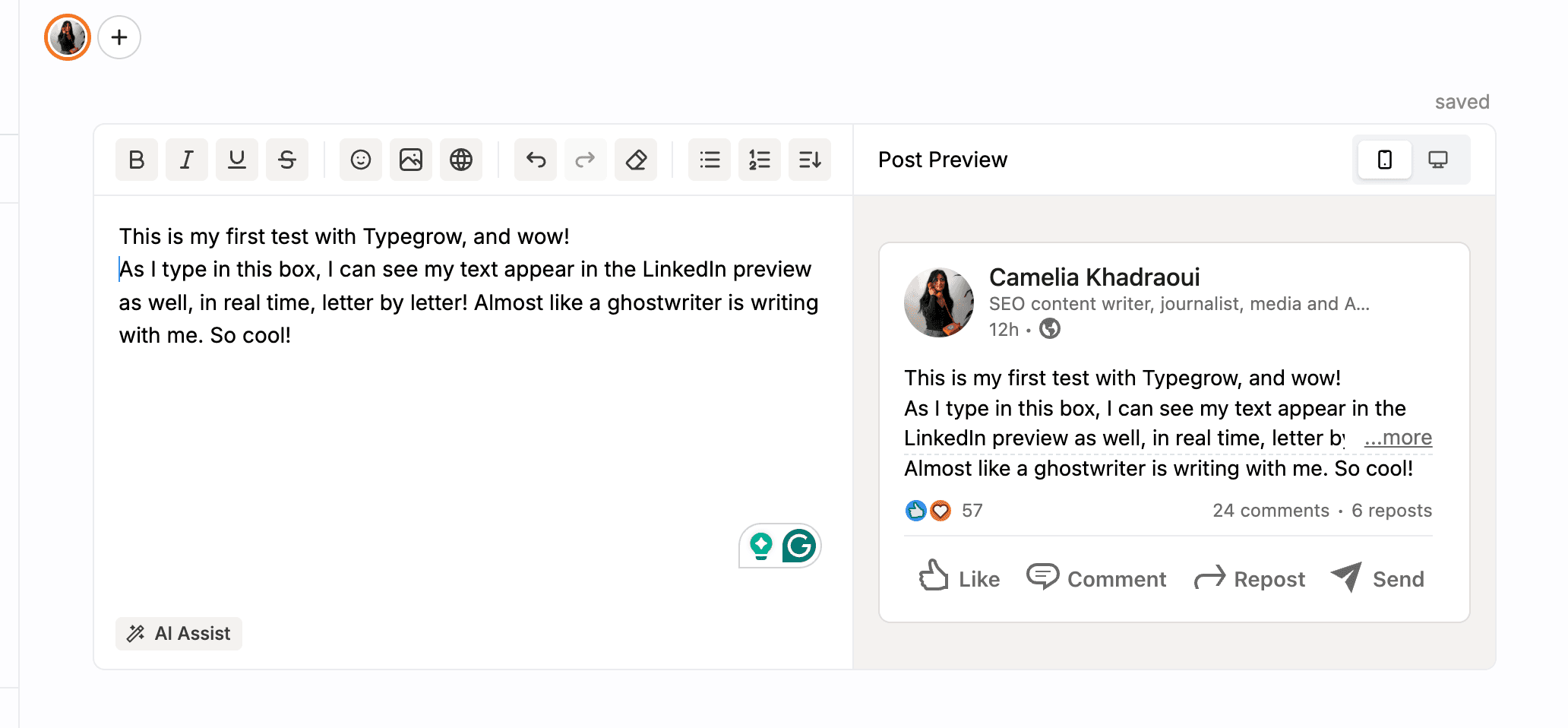Undo the last edit

[x=536, y=160]
